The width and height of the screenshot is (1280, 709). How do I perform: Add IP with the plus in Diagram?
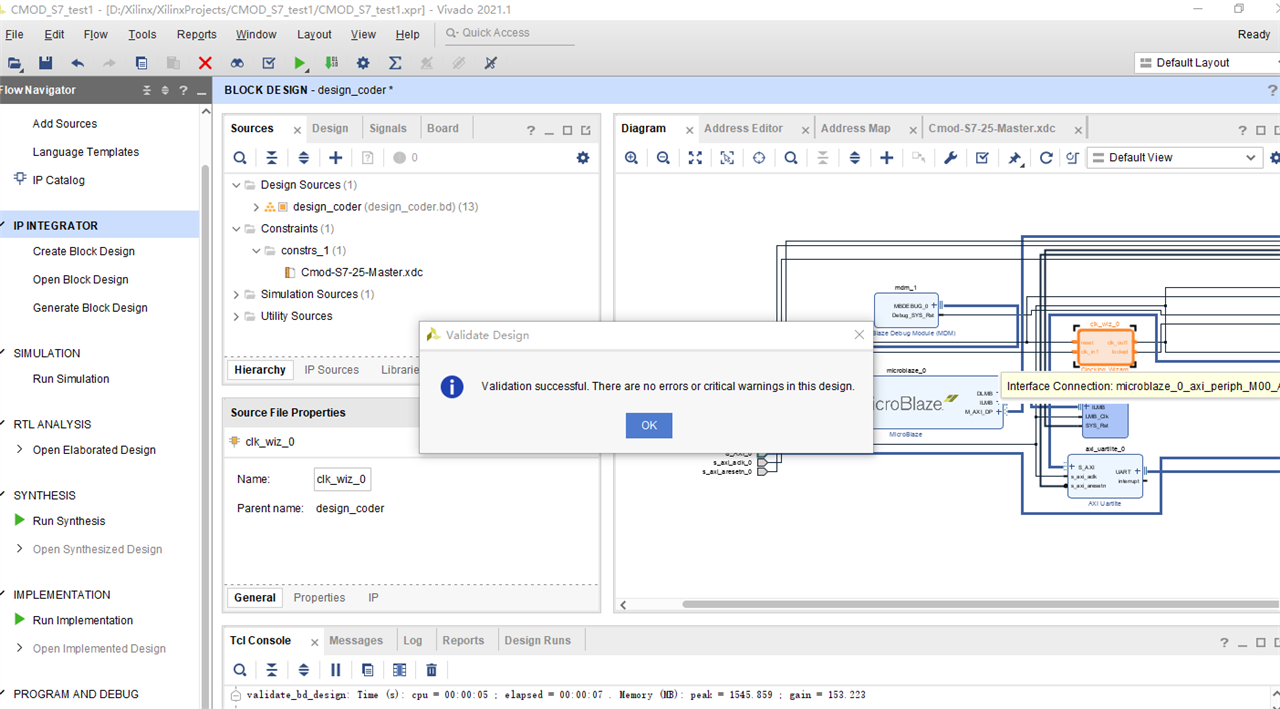pyautogui.click(x=886, y=157)
